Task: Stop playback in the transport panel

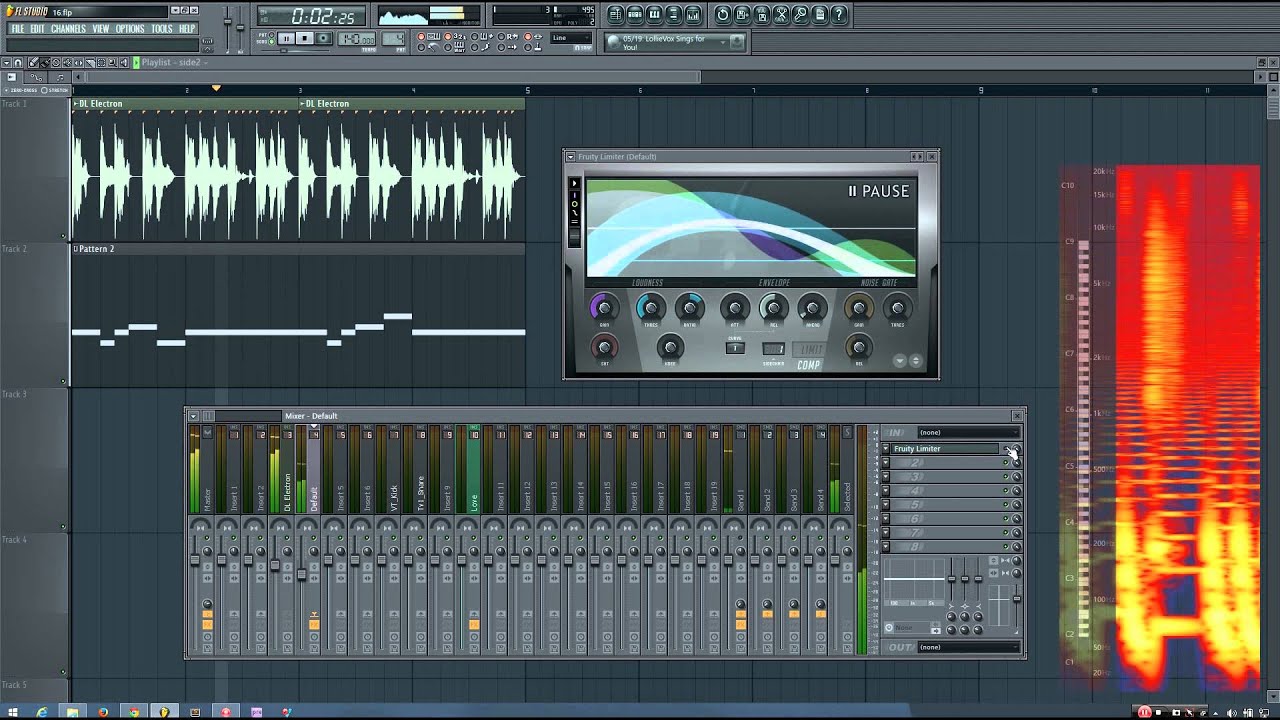Action: [305, 39]
